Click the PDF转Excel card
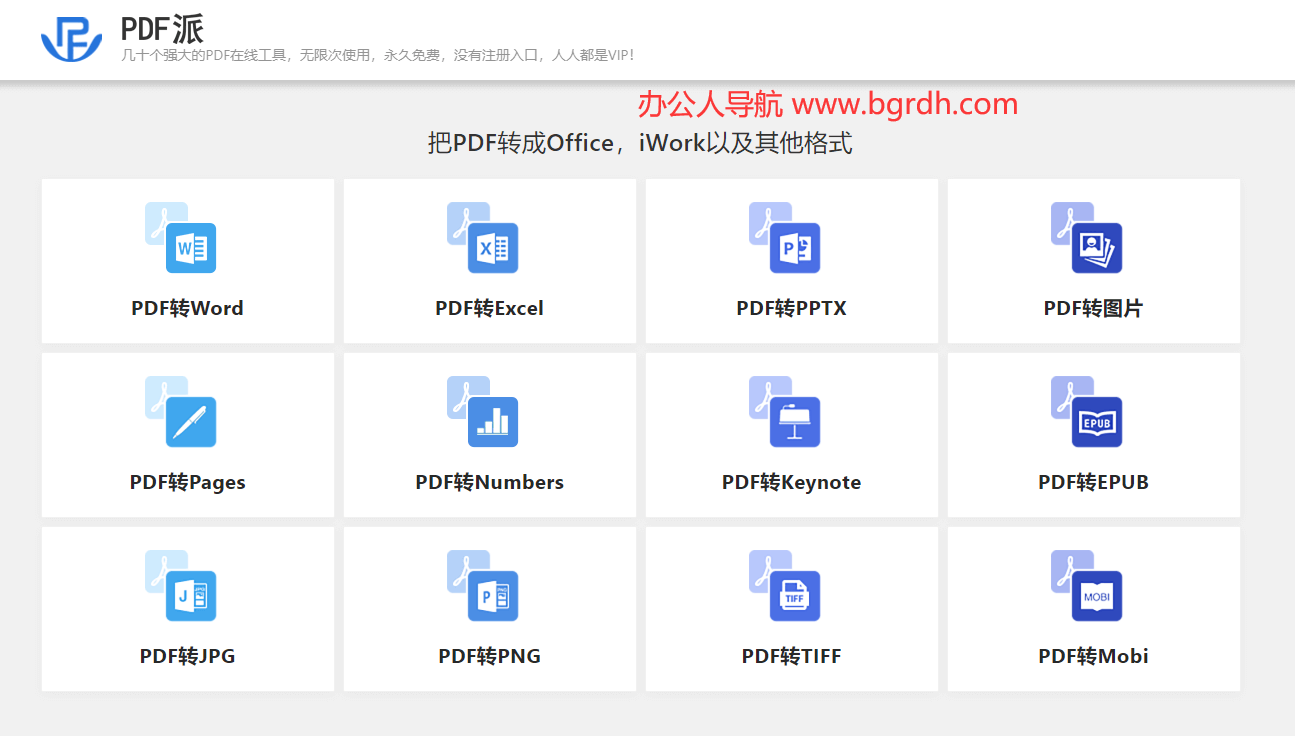Image resolution: width=1295 pixels, height=736 pixels. click(x=489, y=261)
